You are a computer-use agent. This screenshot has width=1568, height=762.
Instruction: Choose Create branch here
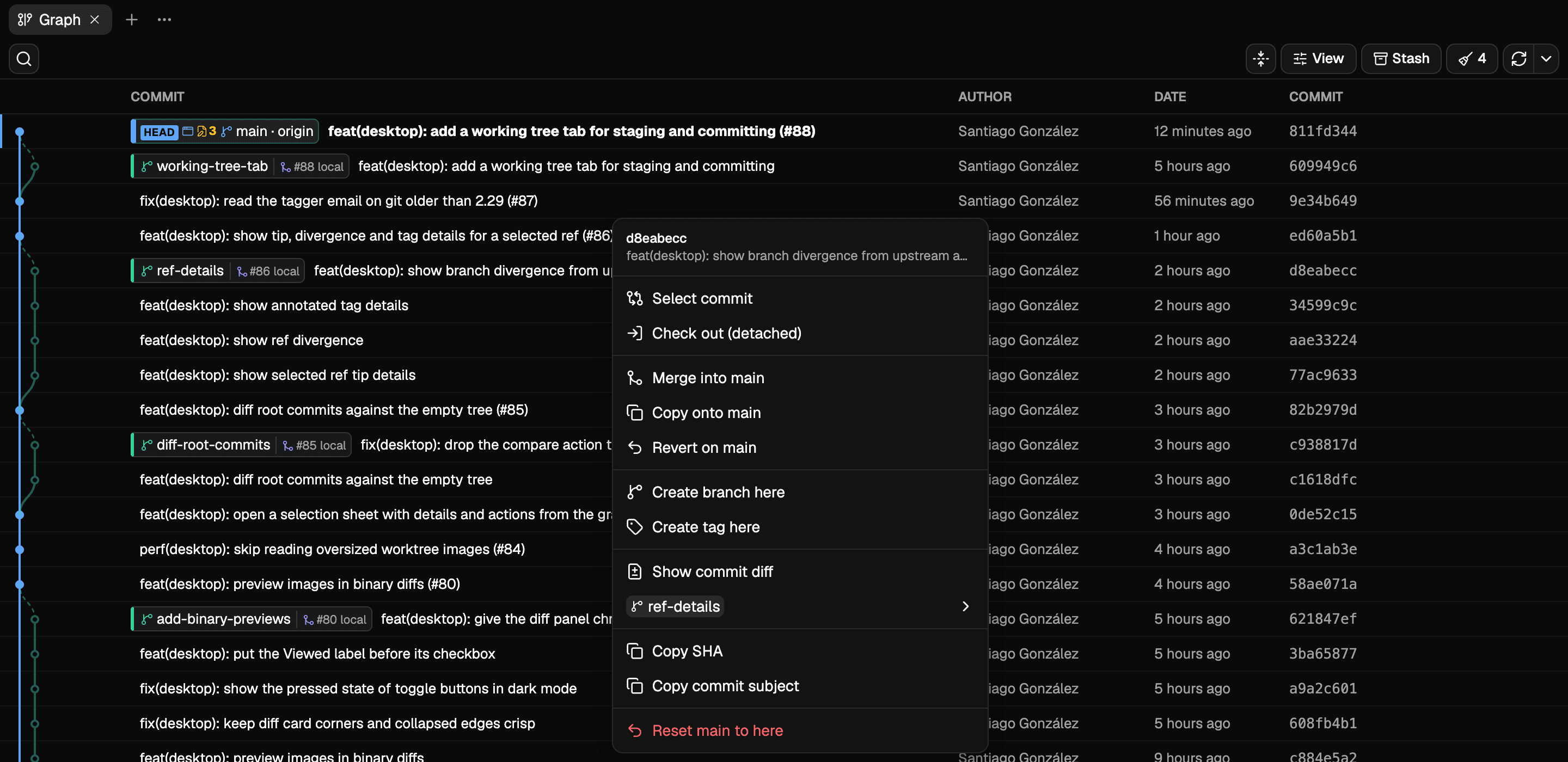tap(800, 492)
